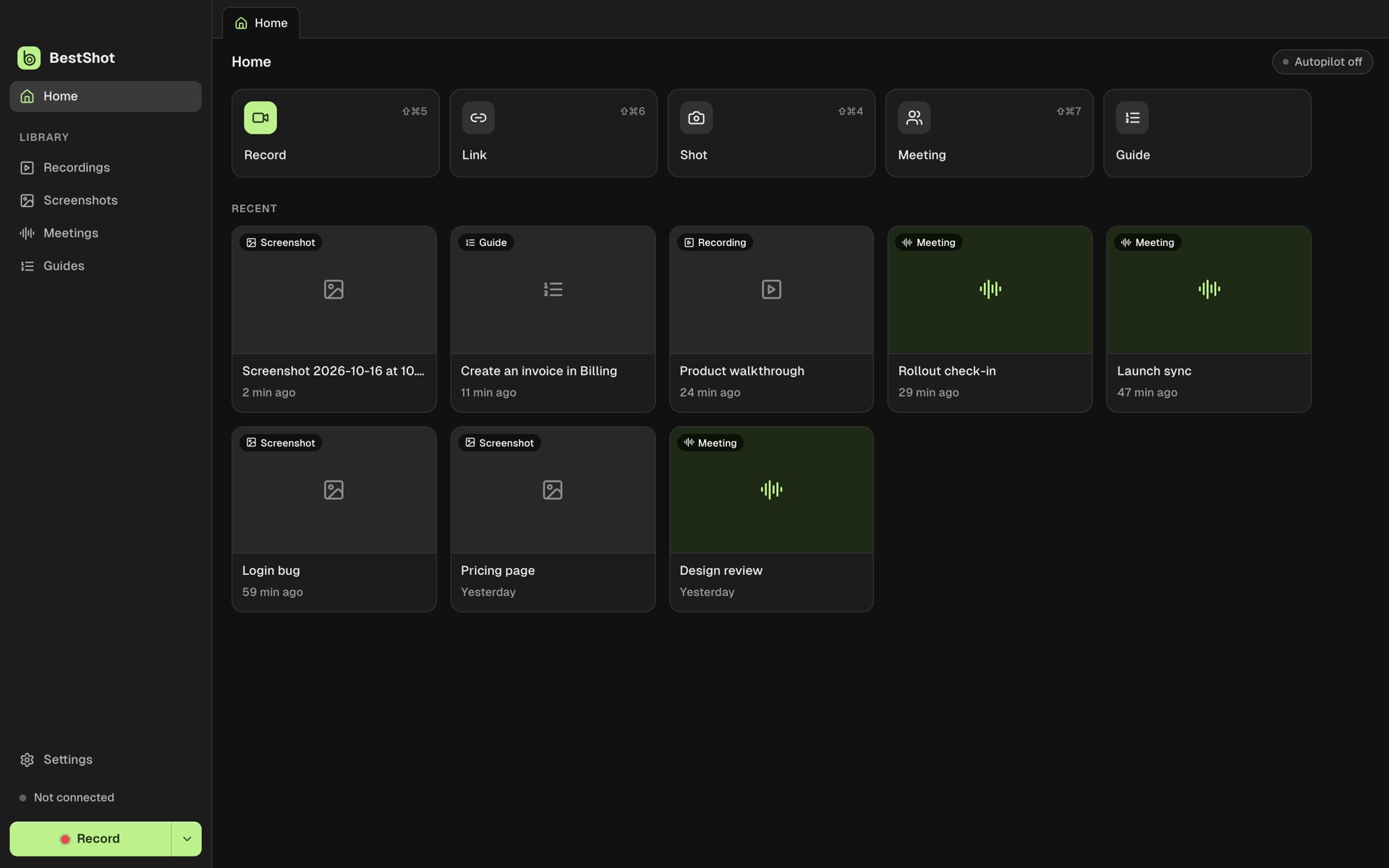Click the "Login bug" title text
The height and width of the screenshot is (868, 1389).
coord(271,571)
